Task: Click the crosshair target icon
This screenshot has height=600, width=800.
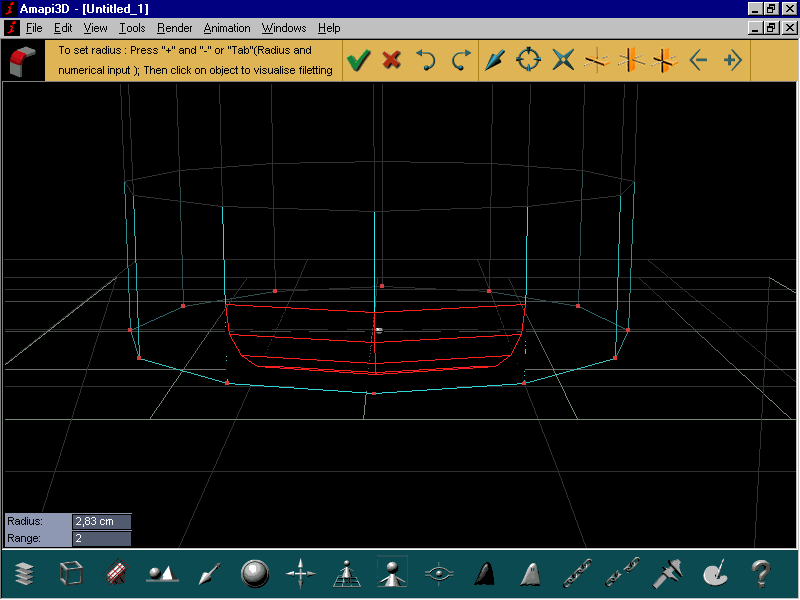Action: (528, 60)
